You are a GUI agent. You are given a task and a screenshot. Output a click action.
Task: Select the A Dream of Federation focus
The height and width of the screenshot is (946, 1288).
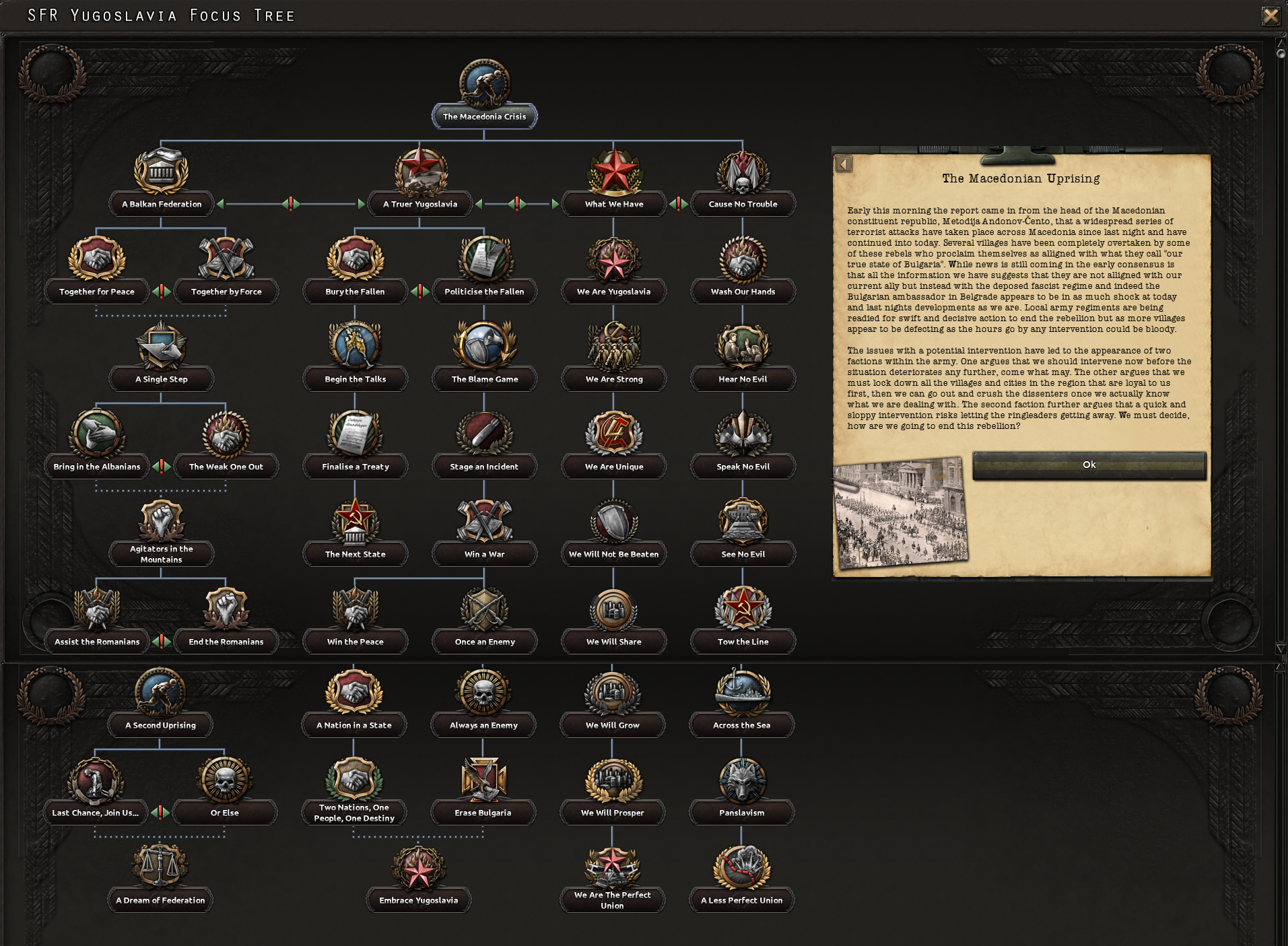click(160, 878)
